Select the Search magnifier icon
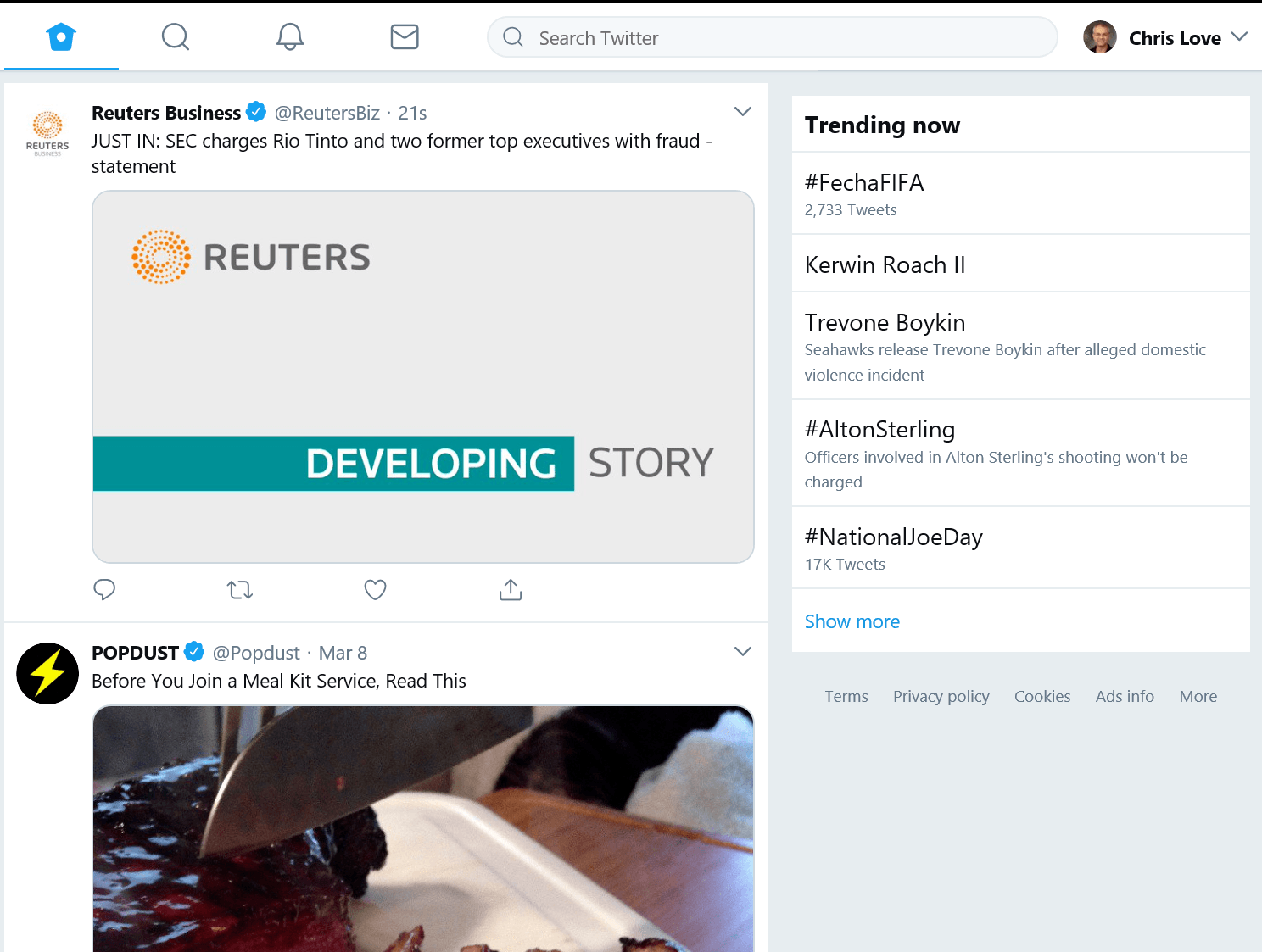This screenshot has width=1262, height=952. (175, 36)
